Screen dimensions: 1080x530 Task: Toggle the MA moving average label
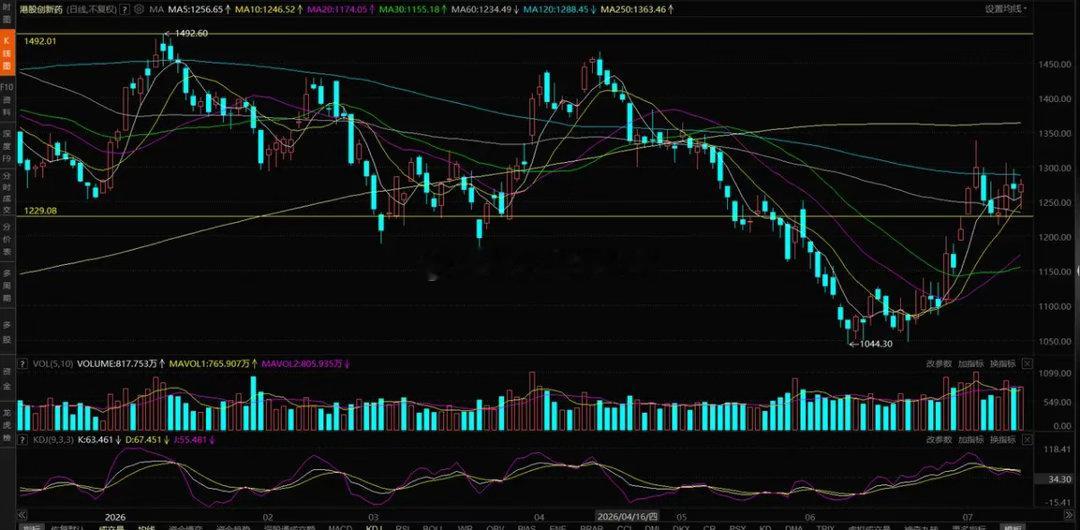[x=156, y=10]
